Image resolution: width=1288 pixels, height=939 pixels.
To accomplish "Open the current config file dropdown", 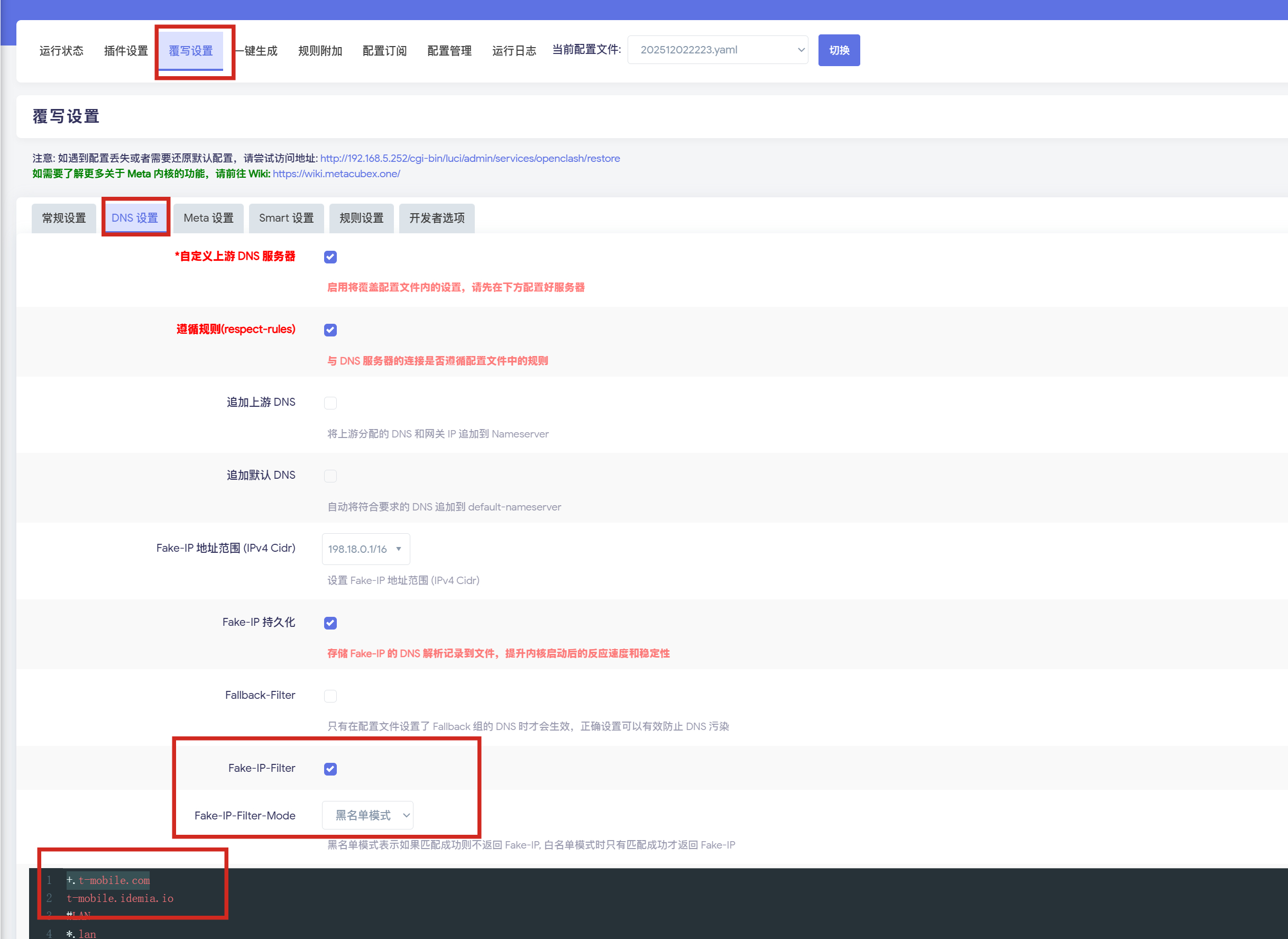I will point(717,50).
